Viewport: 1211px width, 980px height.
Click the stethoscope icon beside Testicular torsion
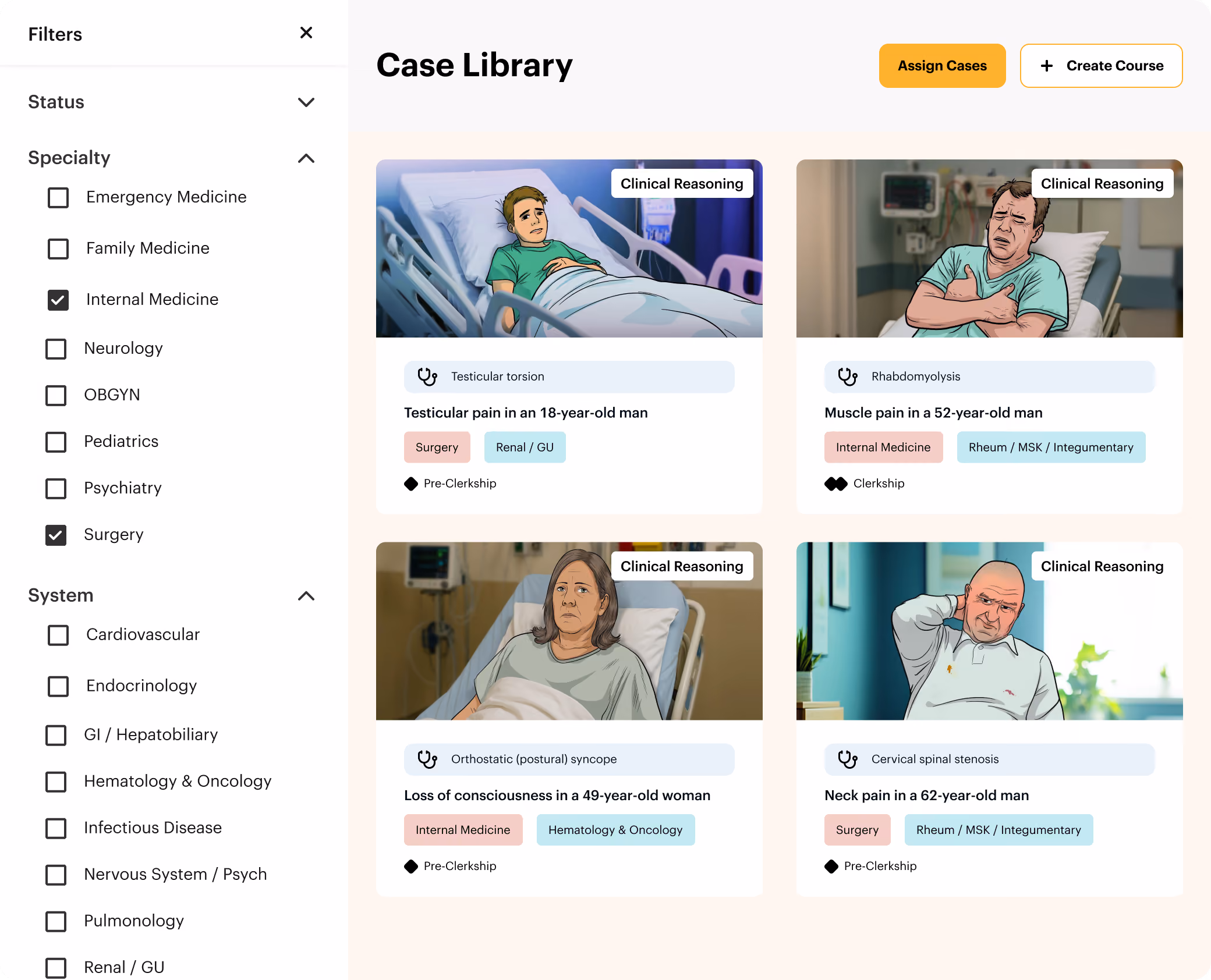pos(427,377)
